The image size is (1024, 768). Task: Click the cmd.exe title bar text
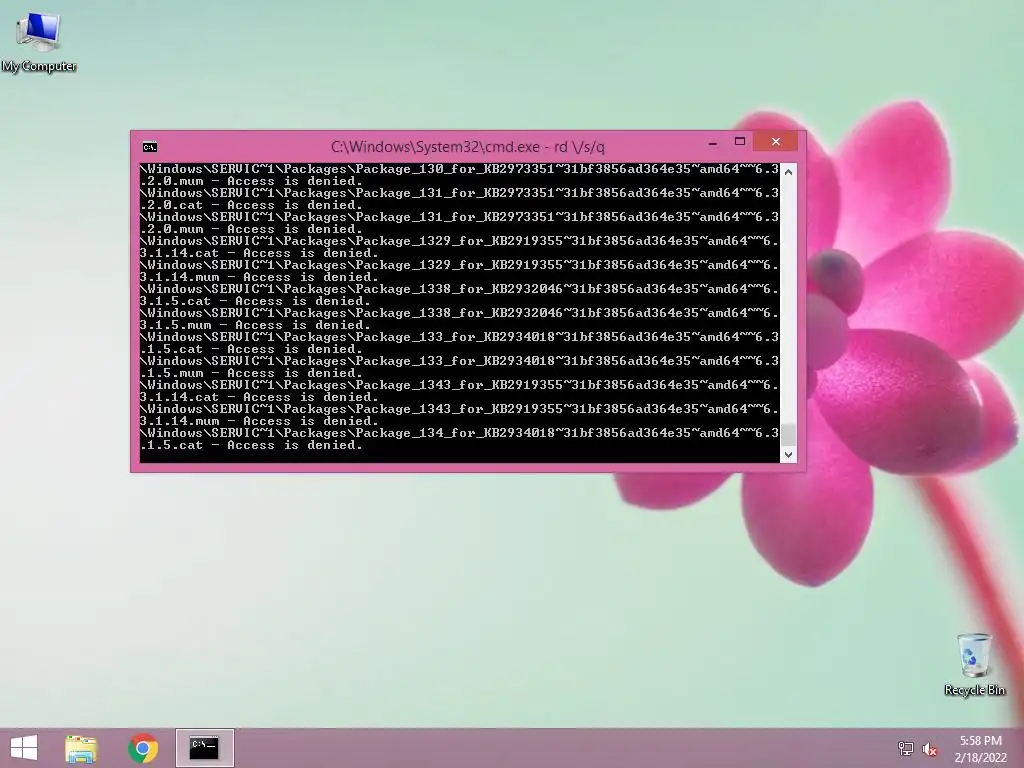pos(468,146)
